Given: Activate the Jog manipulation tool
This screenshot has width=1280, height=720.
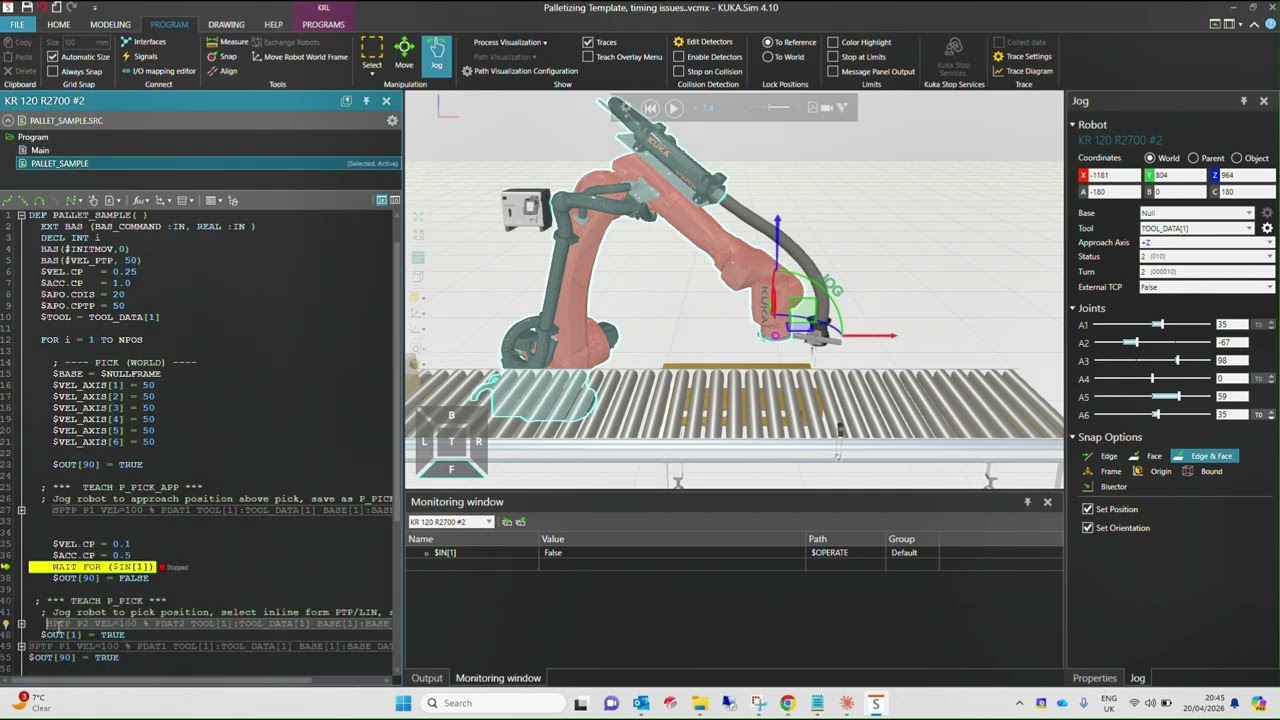Looking at the screenshot, I should click(437, 54).
